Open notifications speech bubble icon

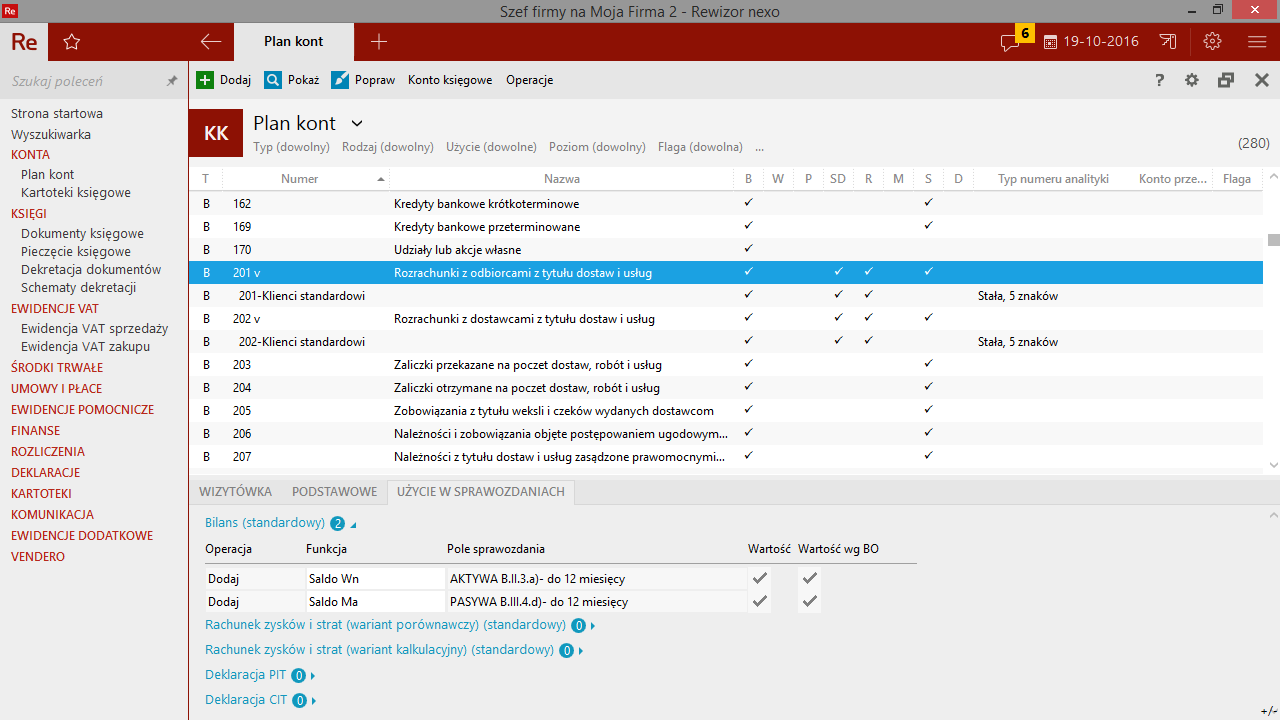point(1010,42)
